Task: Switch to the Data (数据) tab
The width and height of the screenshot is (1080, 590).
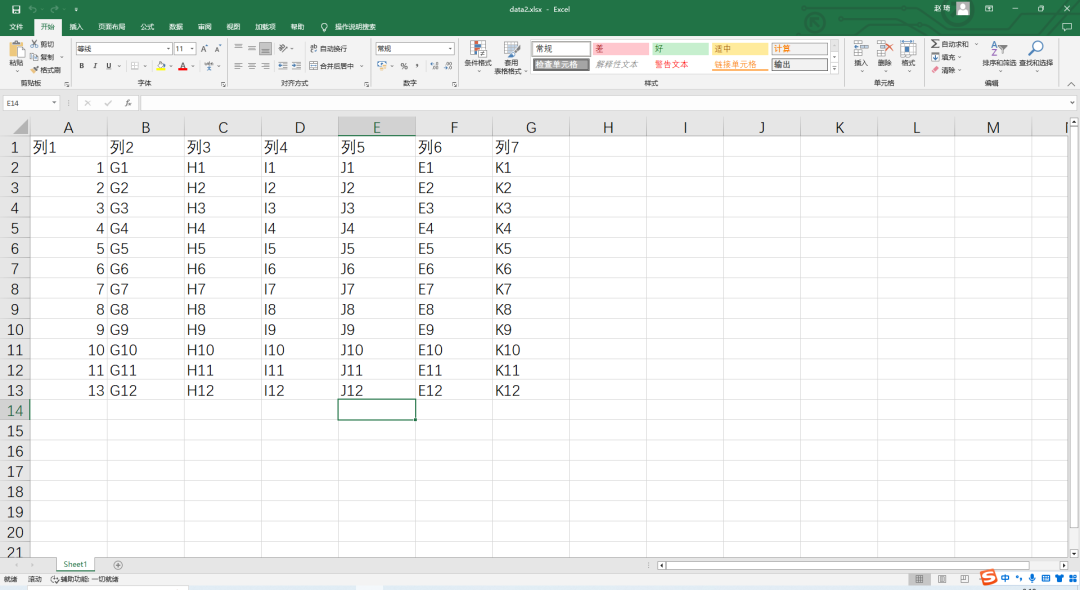Action: 176,27
